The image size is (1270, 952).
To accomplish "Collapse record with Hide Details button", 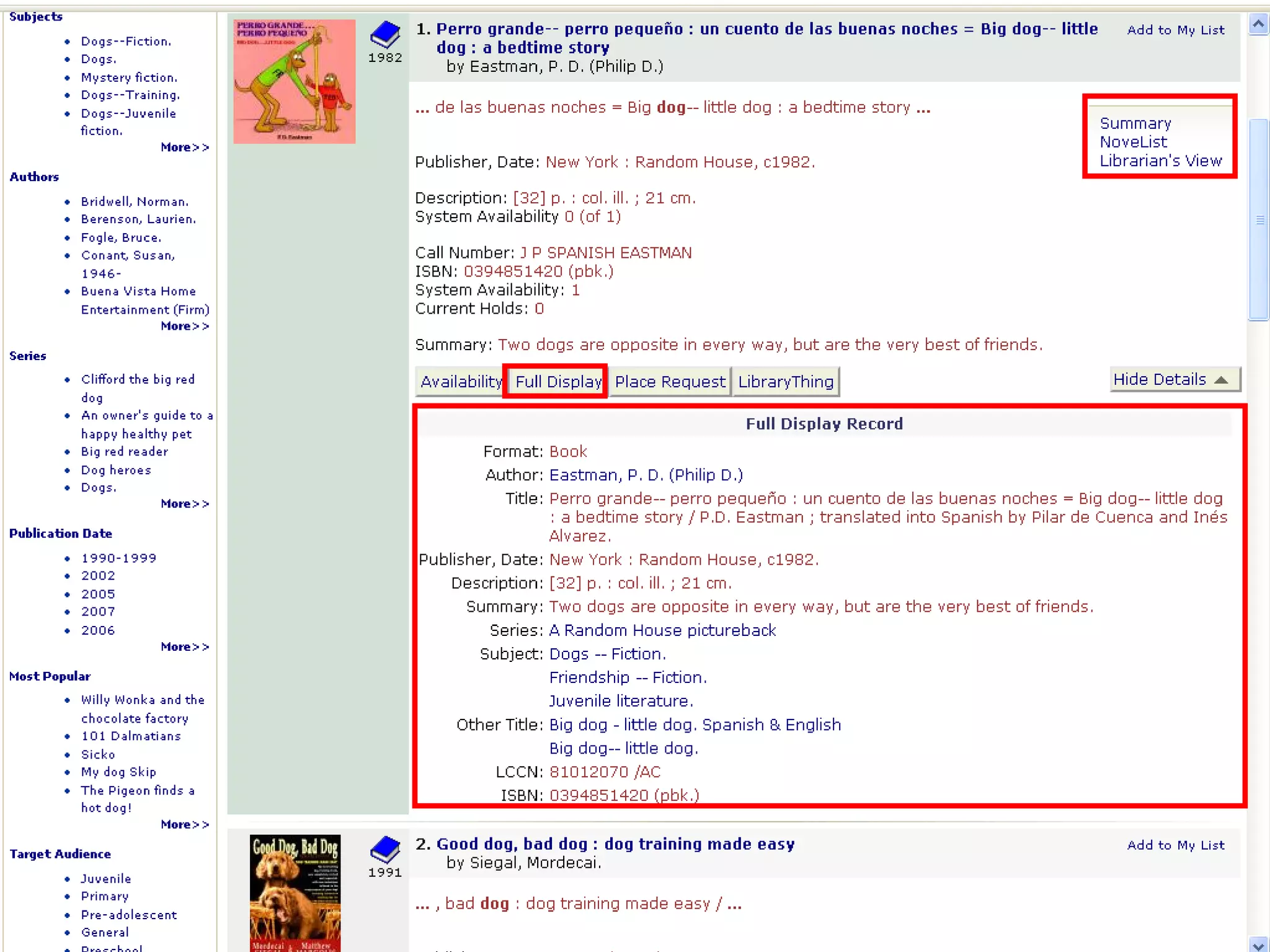I will click(x=1174, y=379).
